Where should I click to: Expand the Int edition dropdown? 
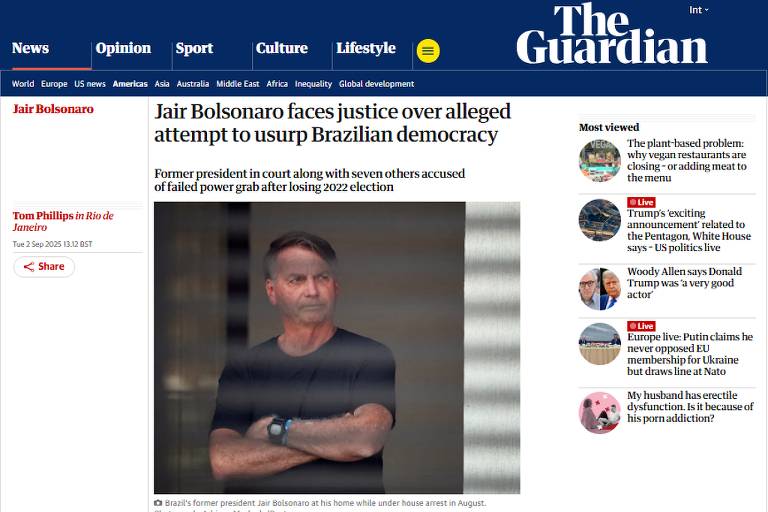698,10
